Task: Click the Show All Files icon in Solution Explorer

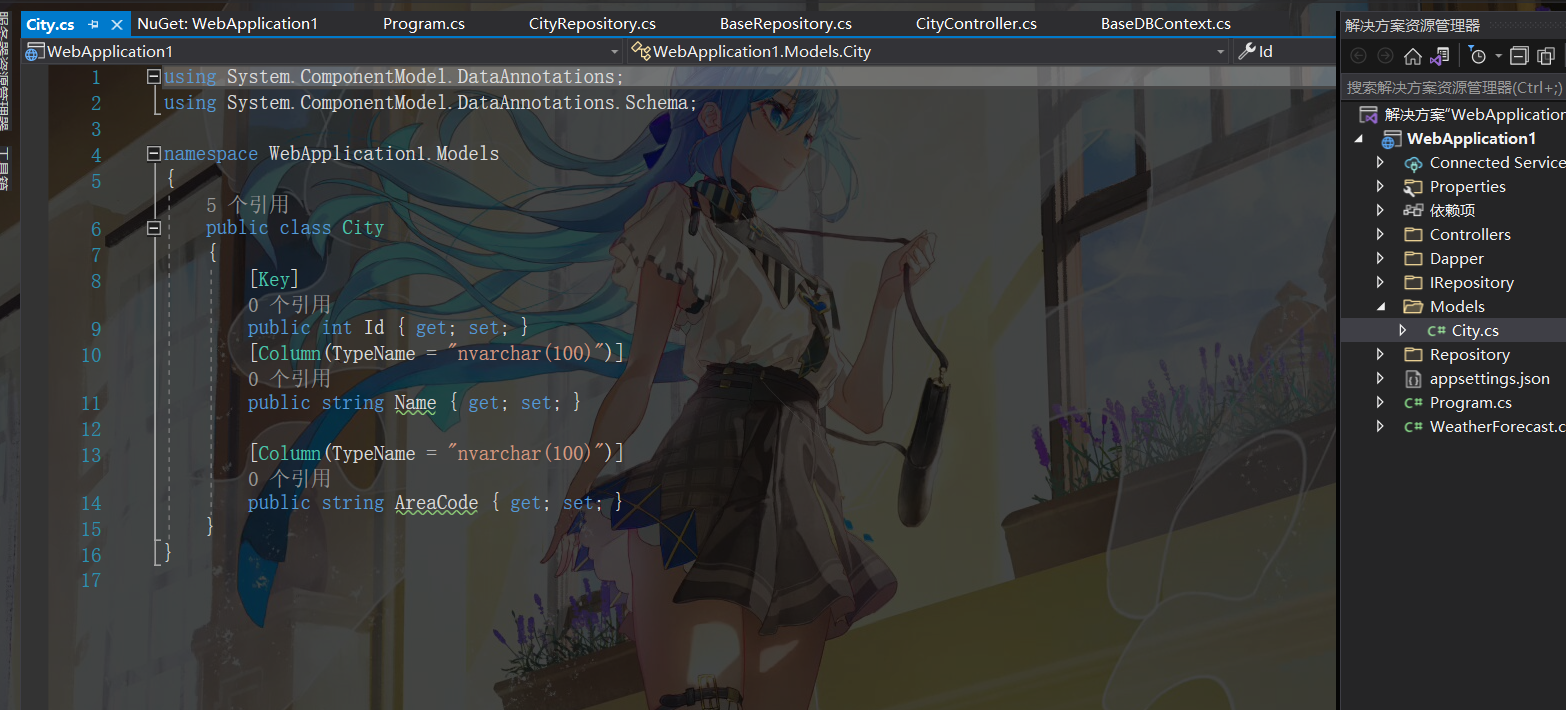Action: pos(1547,56)
